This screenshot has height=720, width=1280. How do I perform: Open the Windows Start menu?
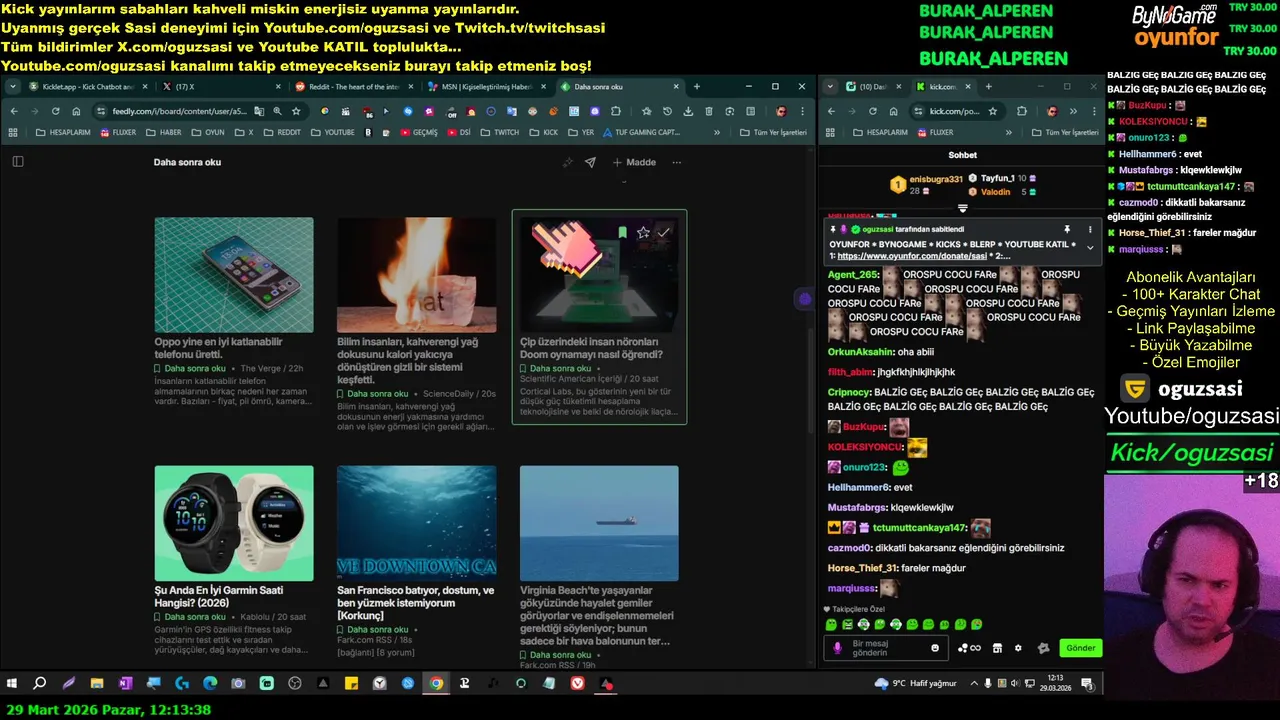coord(12,684)
